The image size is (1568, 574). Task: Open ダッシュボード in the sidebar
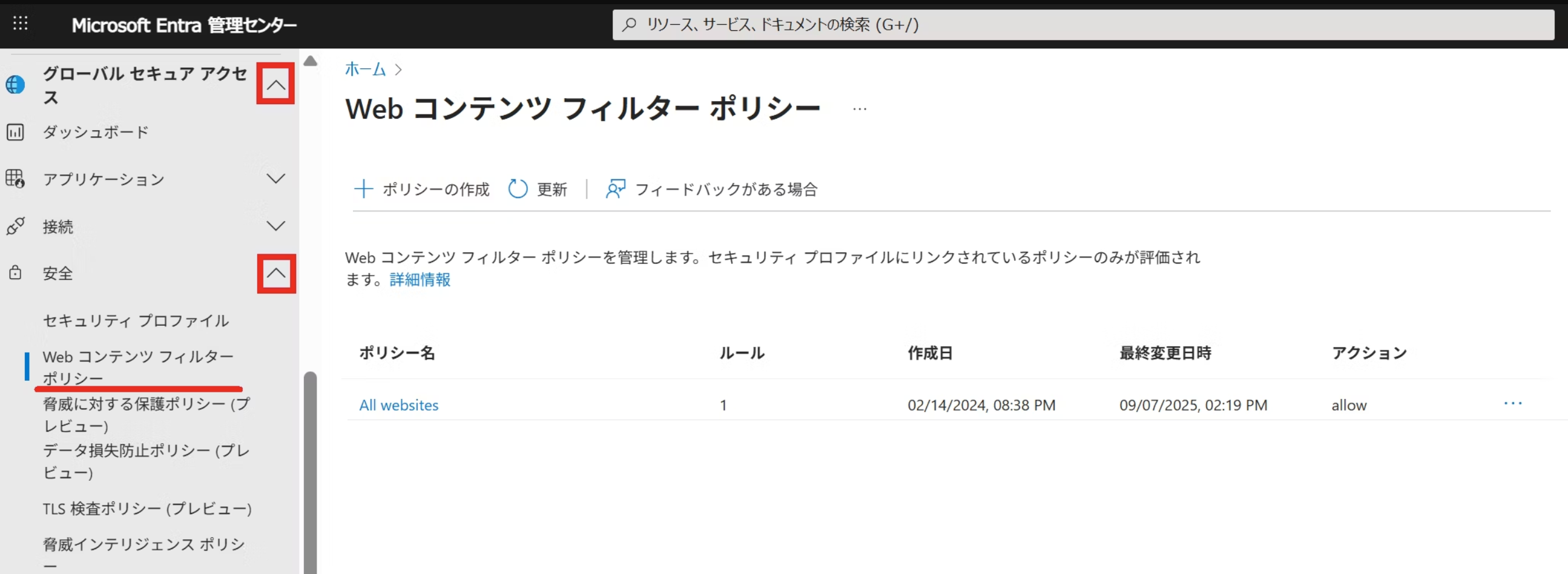coord(96,132)
